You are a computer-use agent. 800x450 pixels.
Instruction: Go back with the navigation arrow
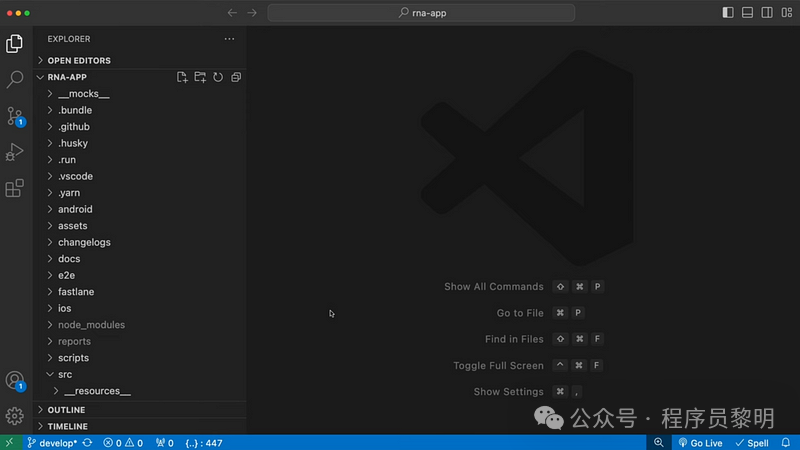pyautogui.click(x=232, y=13)
